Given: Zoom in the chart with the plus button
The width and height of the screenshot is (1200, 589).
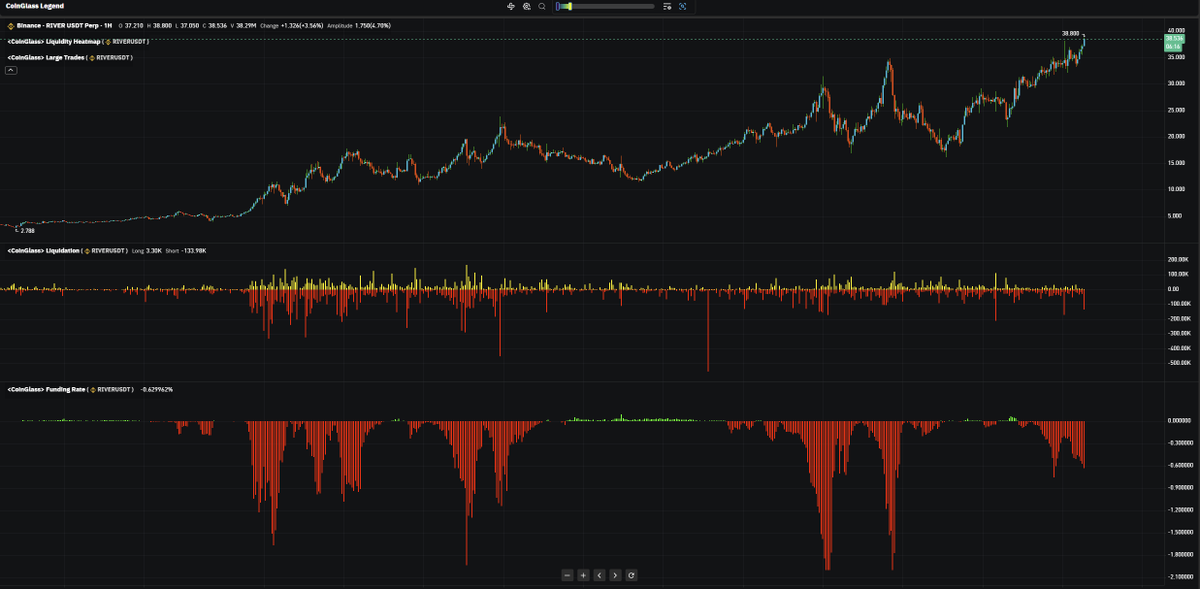Looking at the screenshot, I should (583, 575).
